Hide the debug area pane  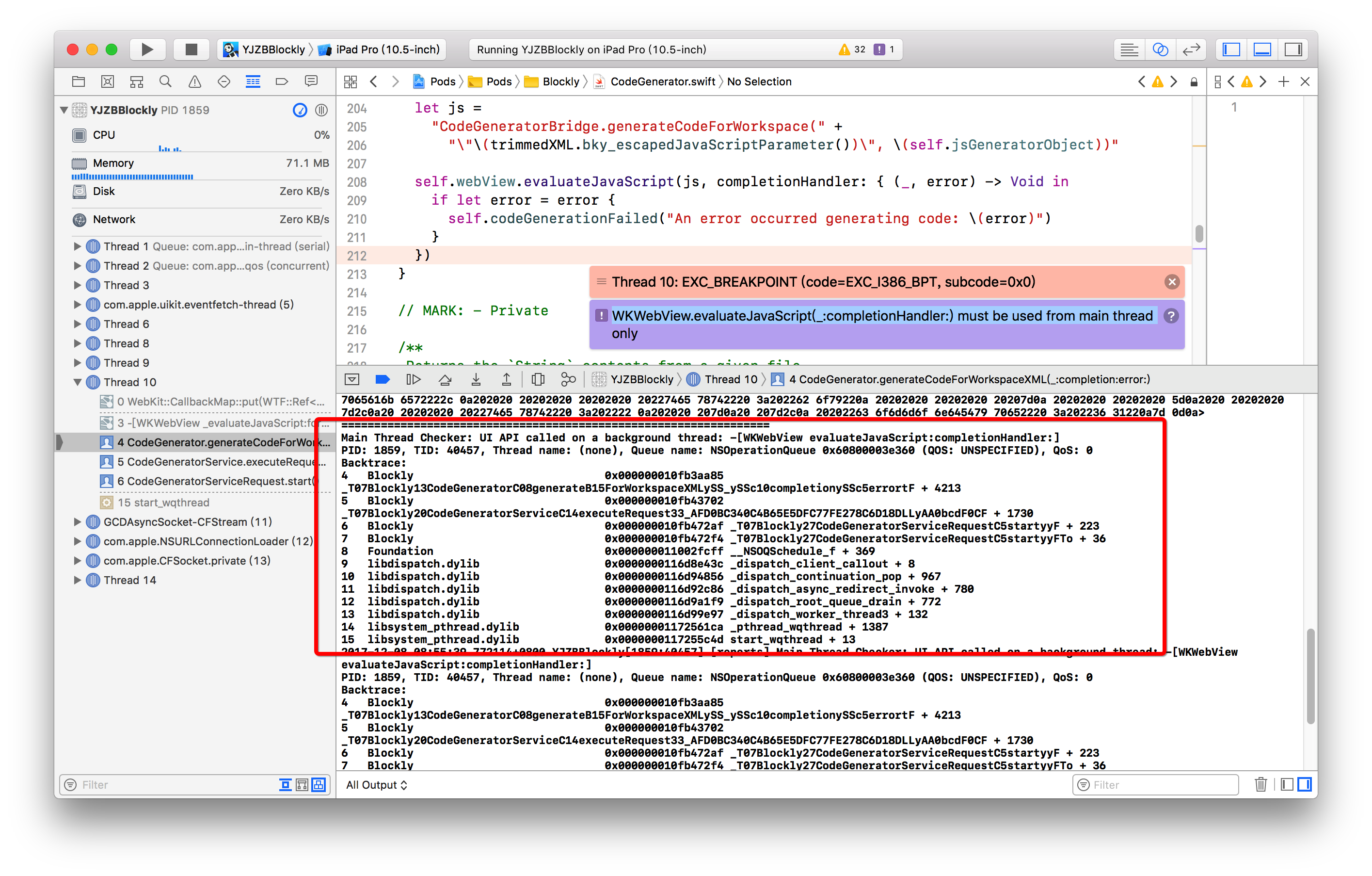pyautogui.click(x=351, y=379)
